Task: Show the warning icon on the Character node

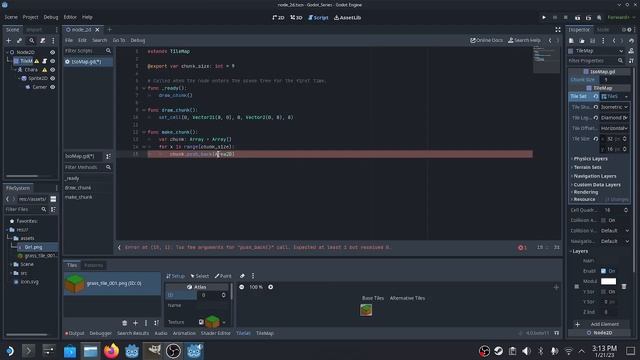Action: [45, 70]
